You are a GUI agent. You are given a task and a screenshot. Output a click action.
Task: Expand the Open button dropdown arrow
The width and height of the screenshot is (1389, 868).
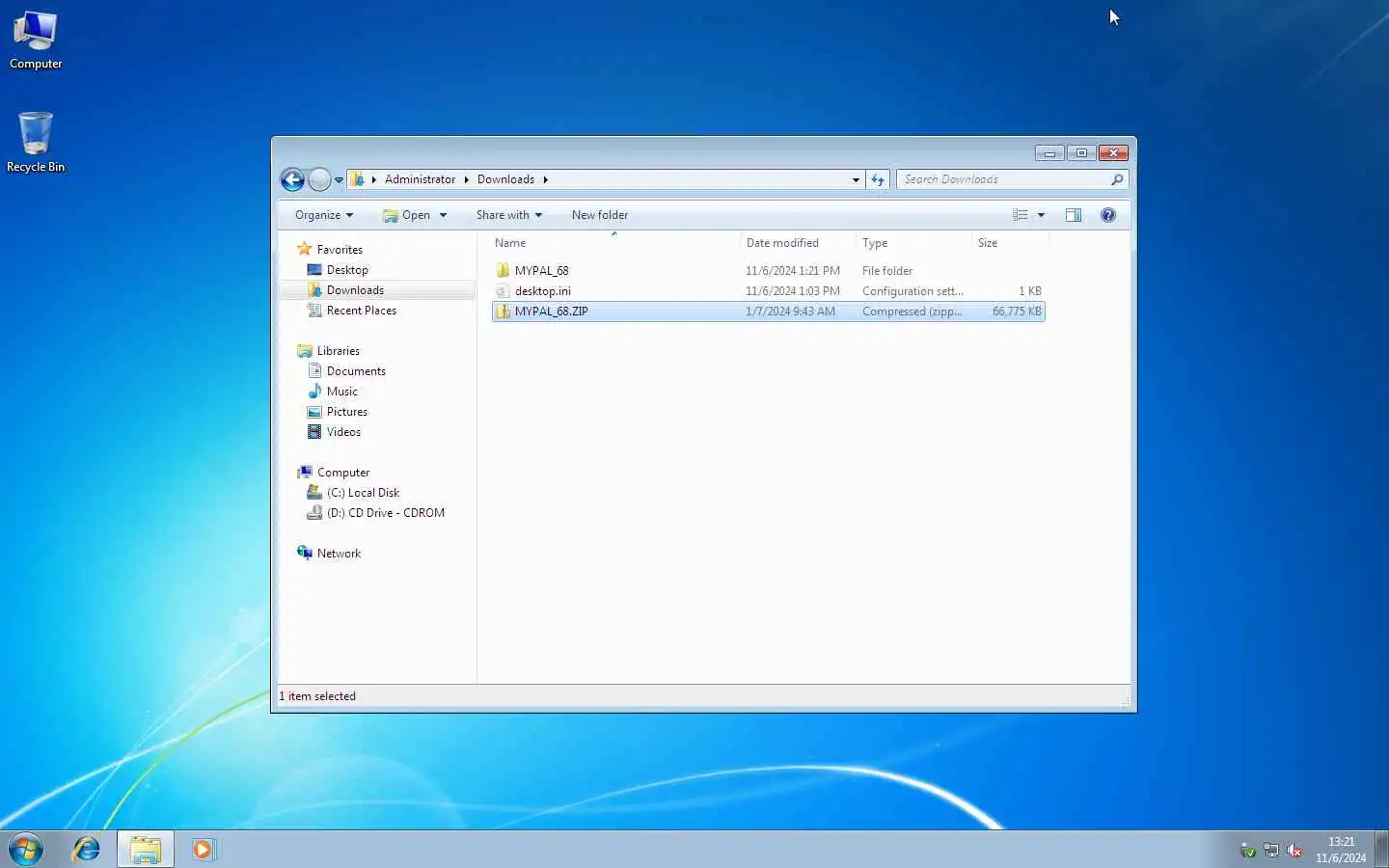443,215
